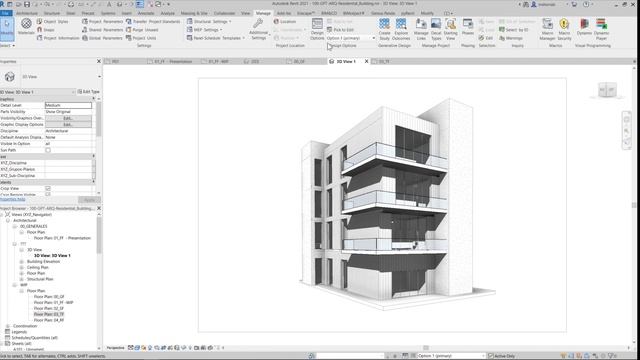Close the Project Browser panel
Image resolution: width=640 pixels, height=360 pixels.
[x=99, y=208]
